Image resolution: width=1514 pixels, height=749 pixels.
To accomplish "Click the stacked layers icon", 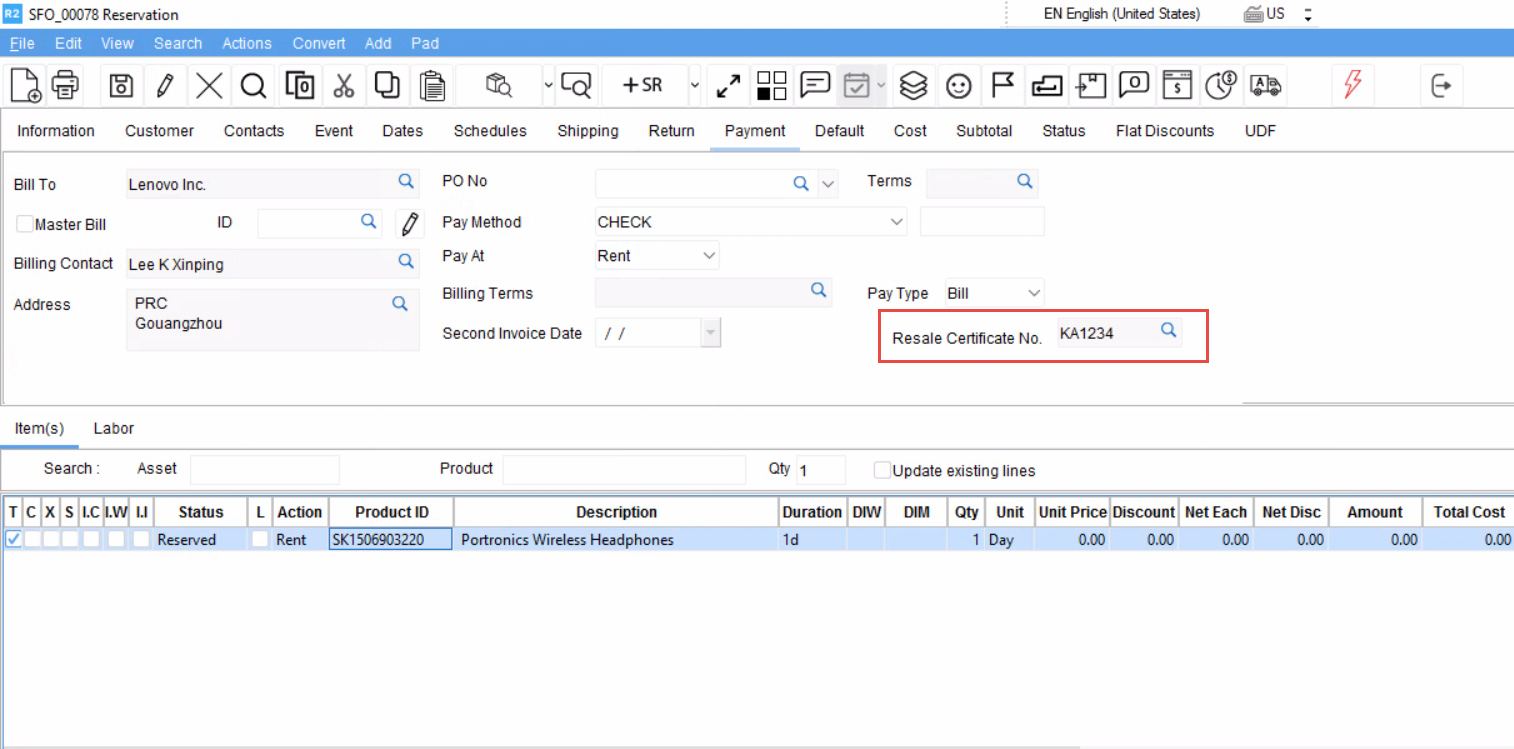I will pos(913,86).
